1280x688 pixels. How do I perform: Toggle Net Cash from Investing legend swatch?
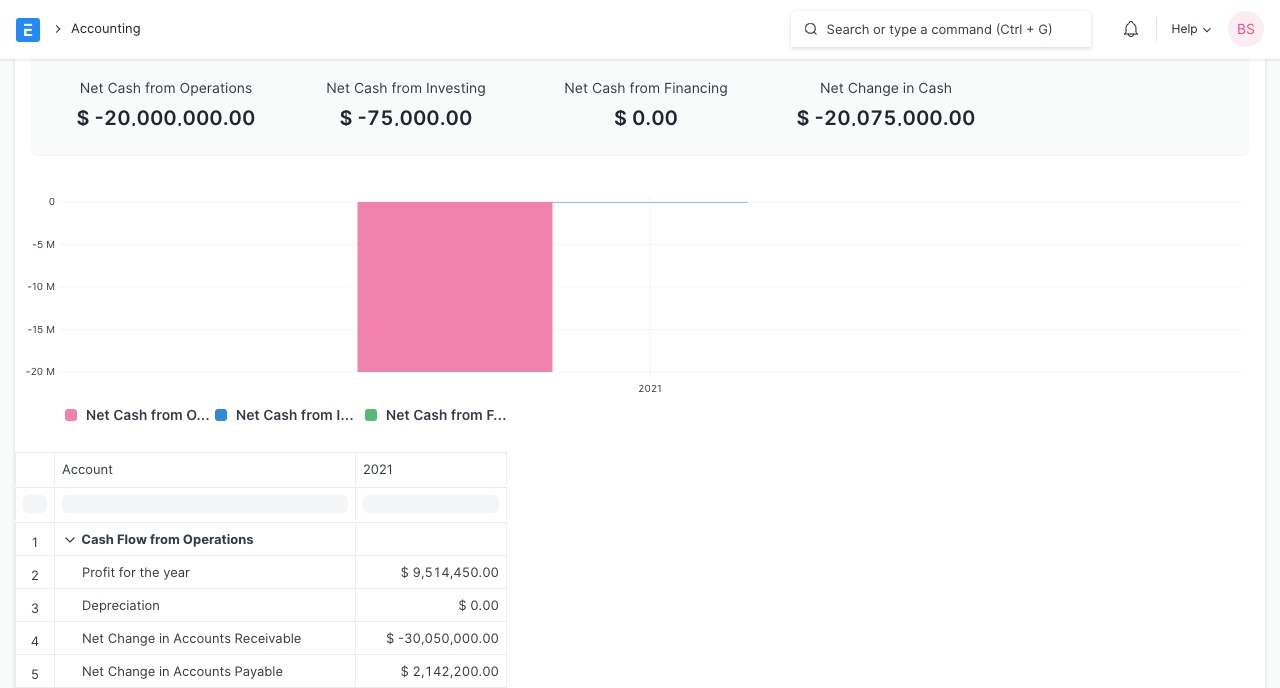pyautogui.click(x=221, y=415)
